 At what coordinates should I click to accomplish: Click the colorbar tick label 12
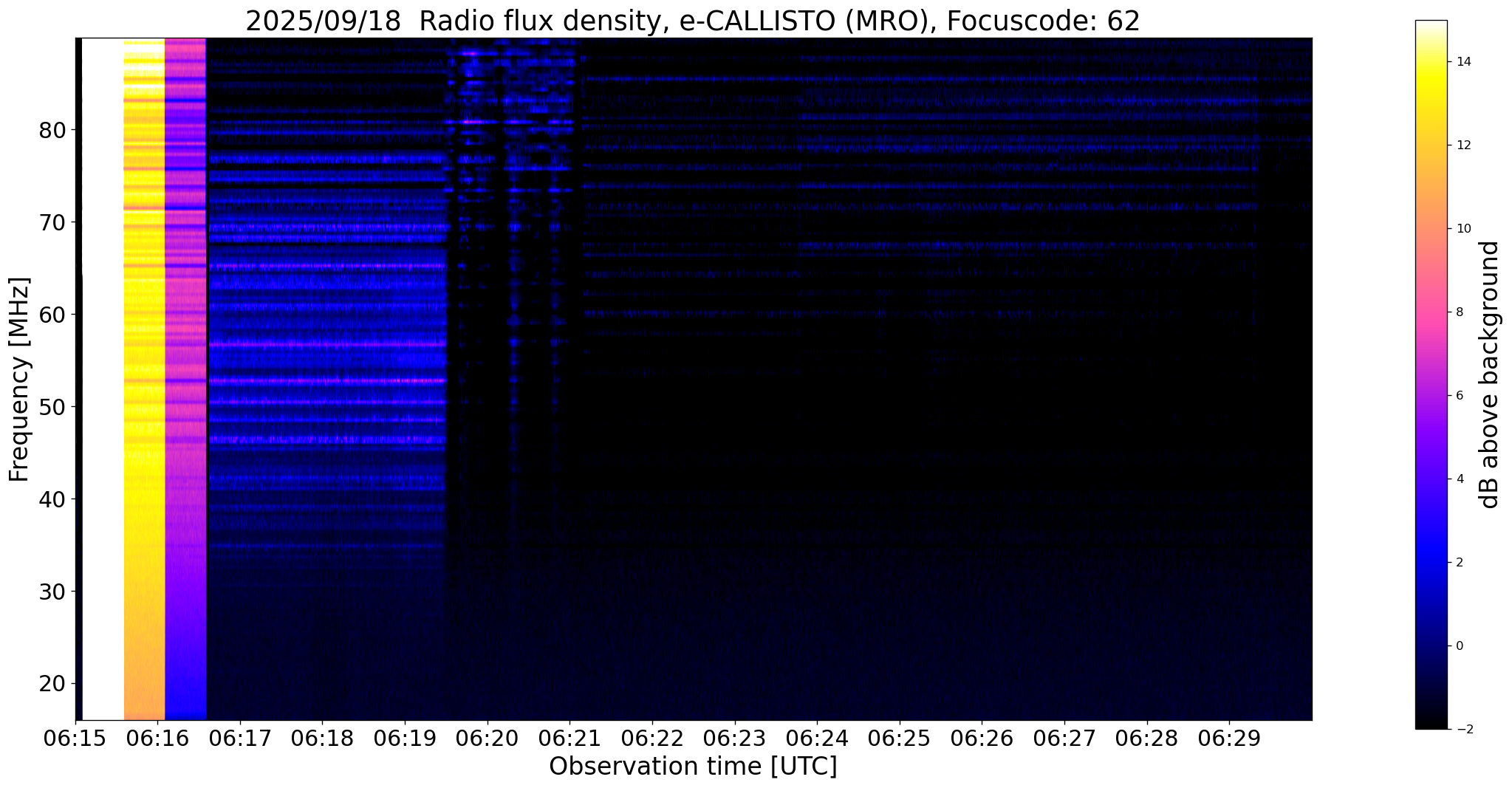pyautogui.click(x=1463, y=145)
